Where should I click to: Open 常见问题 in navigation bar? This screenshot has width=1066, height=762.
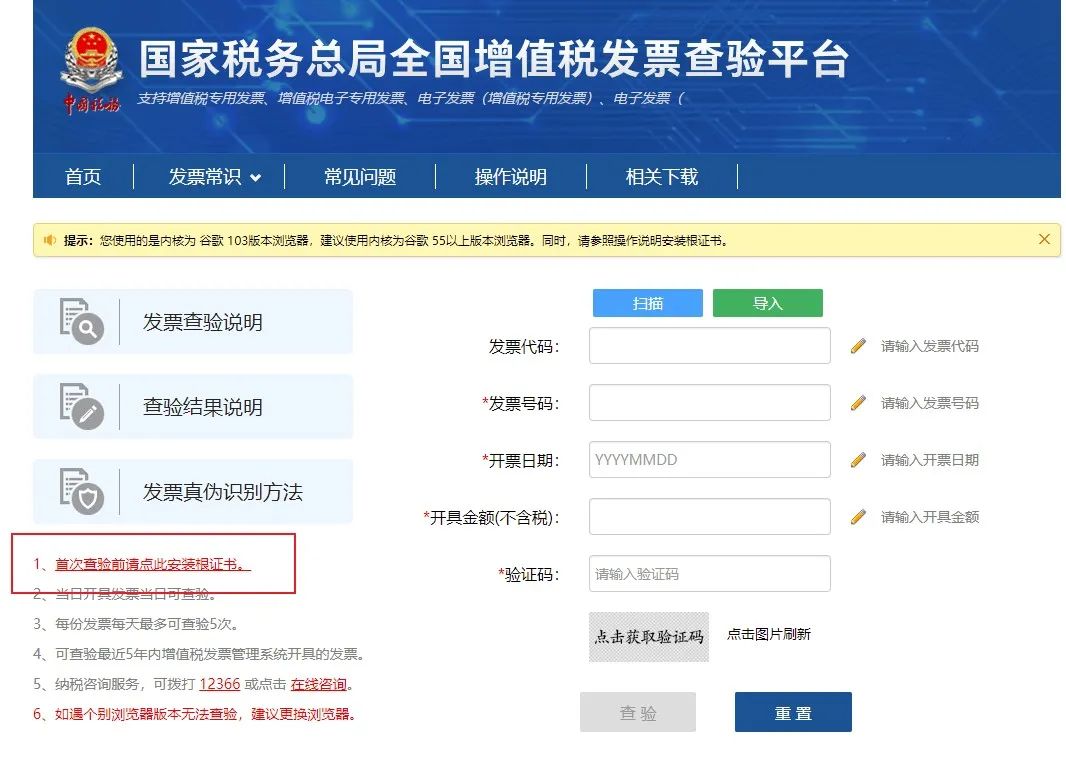pos(360,177)
